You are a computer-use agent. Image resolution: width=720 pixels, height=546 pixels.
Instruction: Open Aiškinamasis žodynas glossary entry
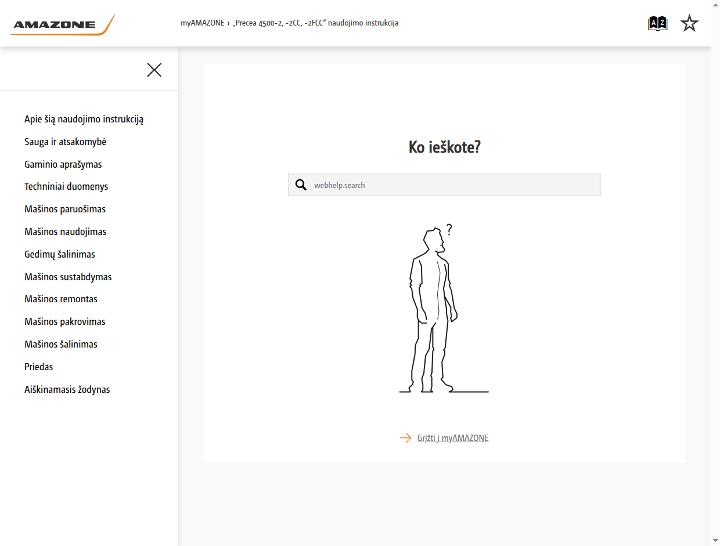pyautogui.click(x=67, y=389)
